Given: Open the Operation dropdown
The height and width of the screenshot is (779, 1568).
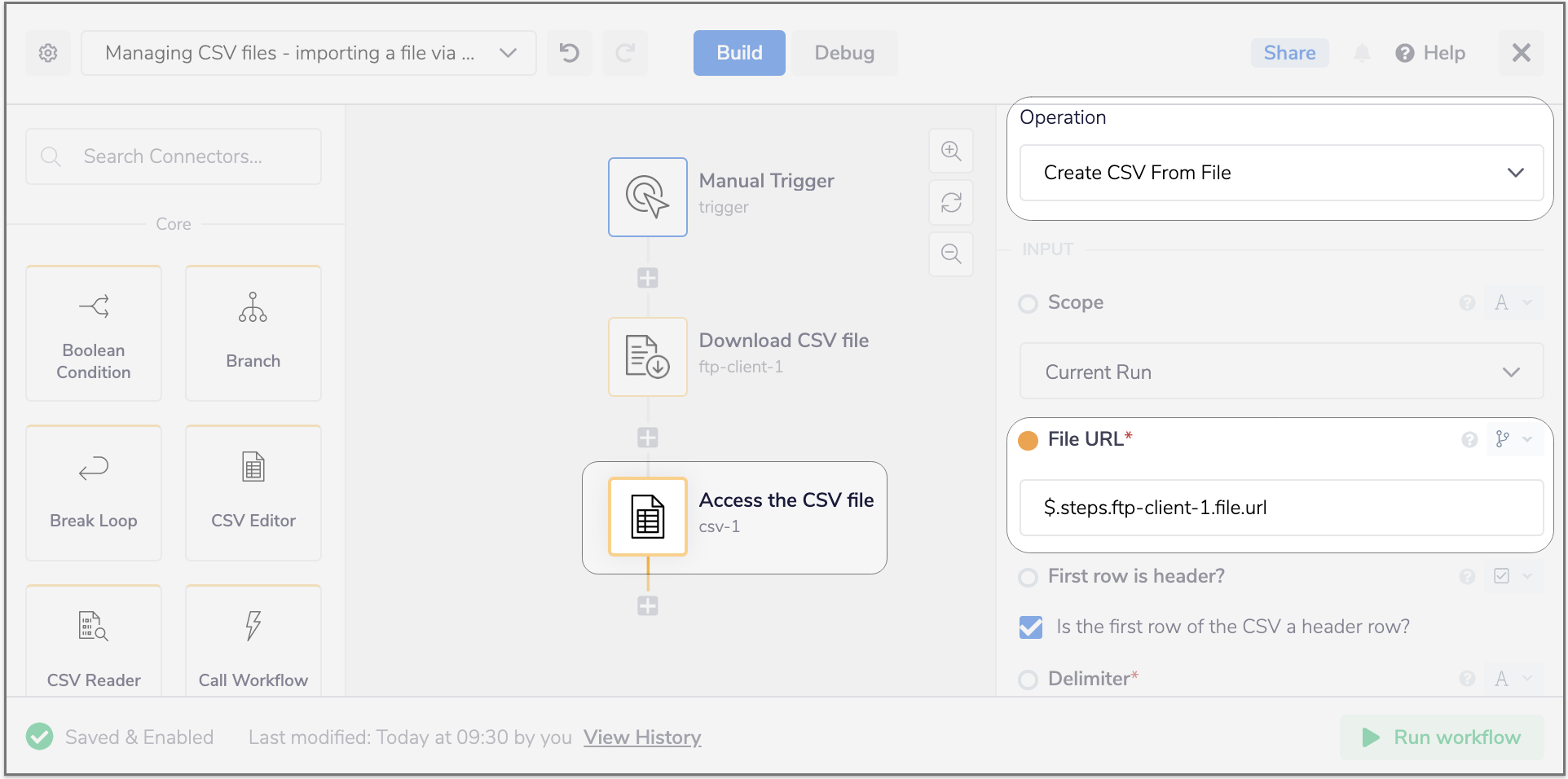Looking at the screenshot, I should coord(1281,173).
